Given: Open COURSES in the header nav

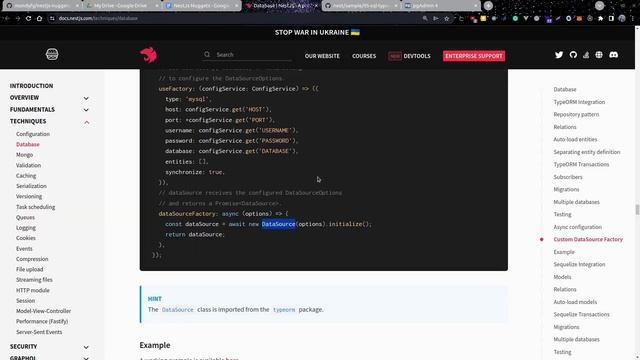Looking at the screenshot, I should click(364, 56).
